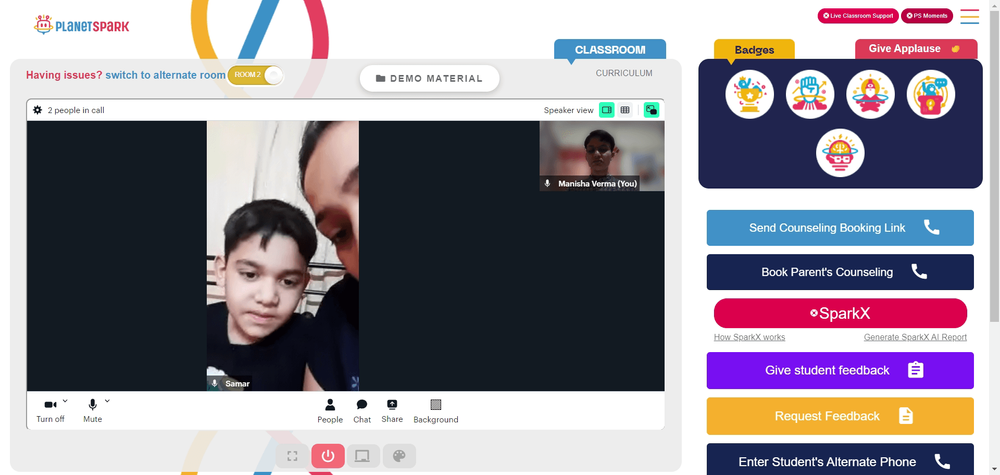The width and height of the screenshot is (1000, 475).
Task: Open the hamburger menu at top right
Action: point(969,16)
